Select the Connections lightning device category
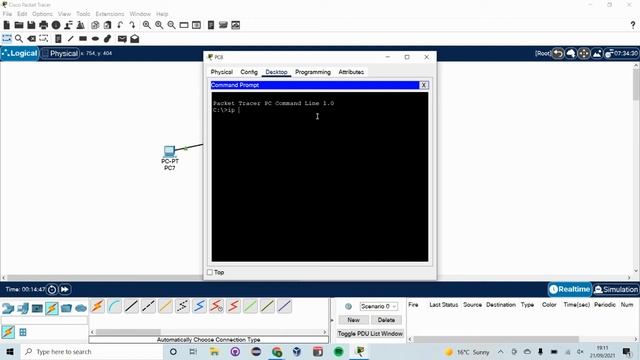 pyautogui.click(x=52, y=308)
